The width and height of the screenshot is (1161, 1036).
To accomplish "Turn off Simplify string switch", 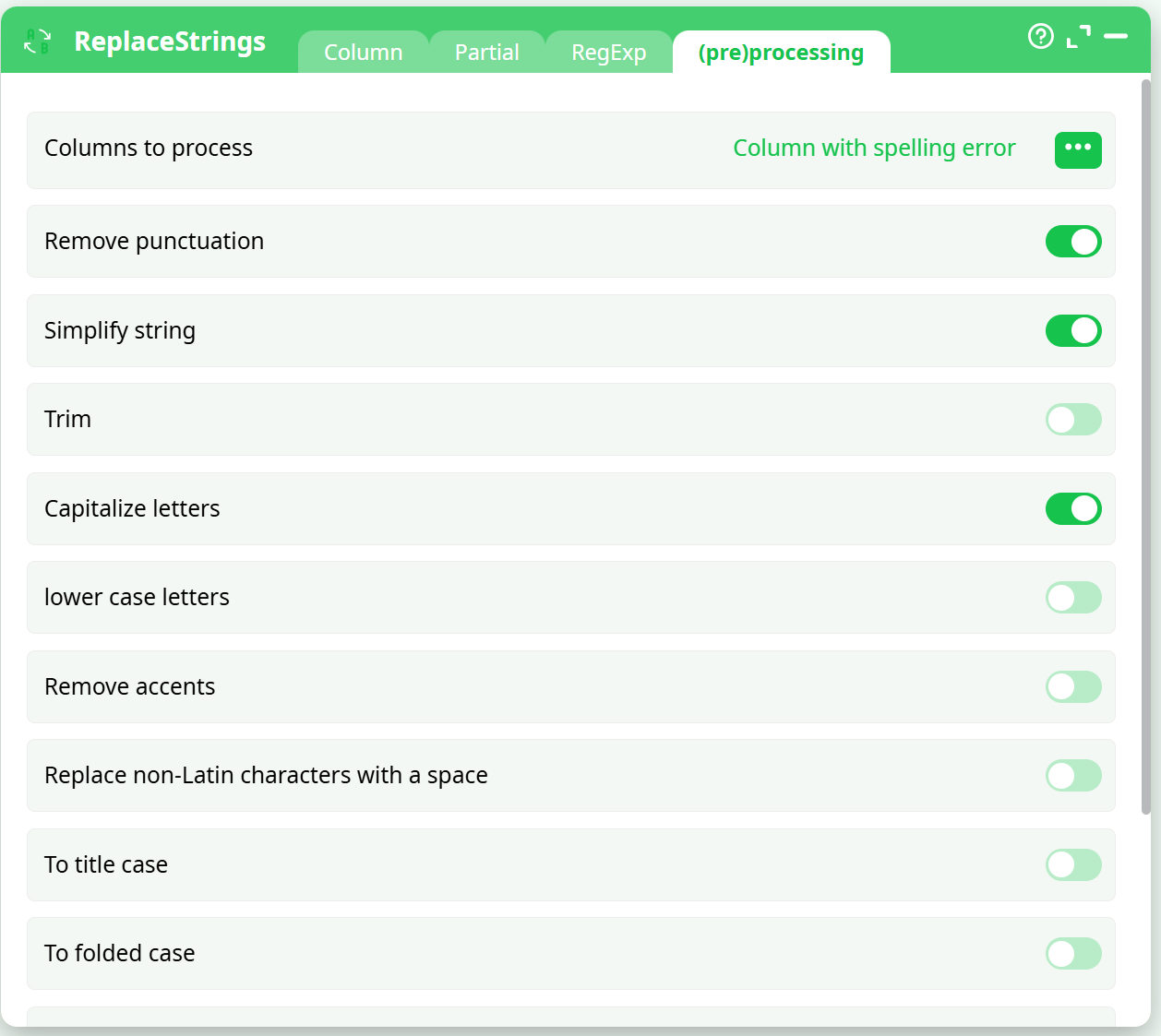I will pyautogui.click(x=1073, y=331).
